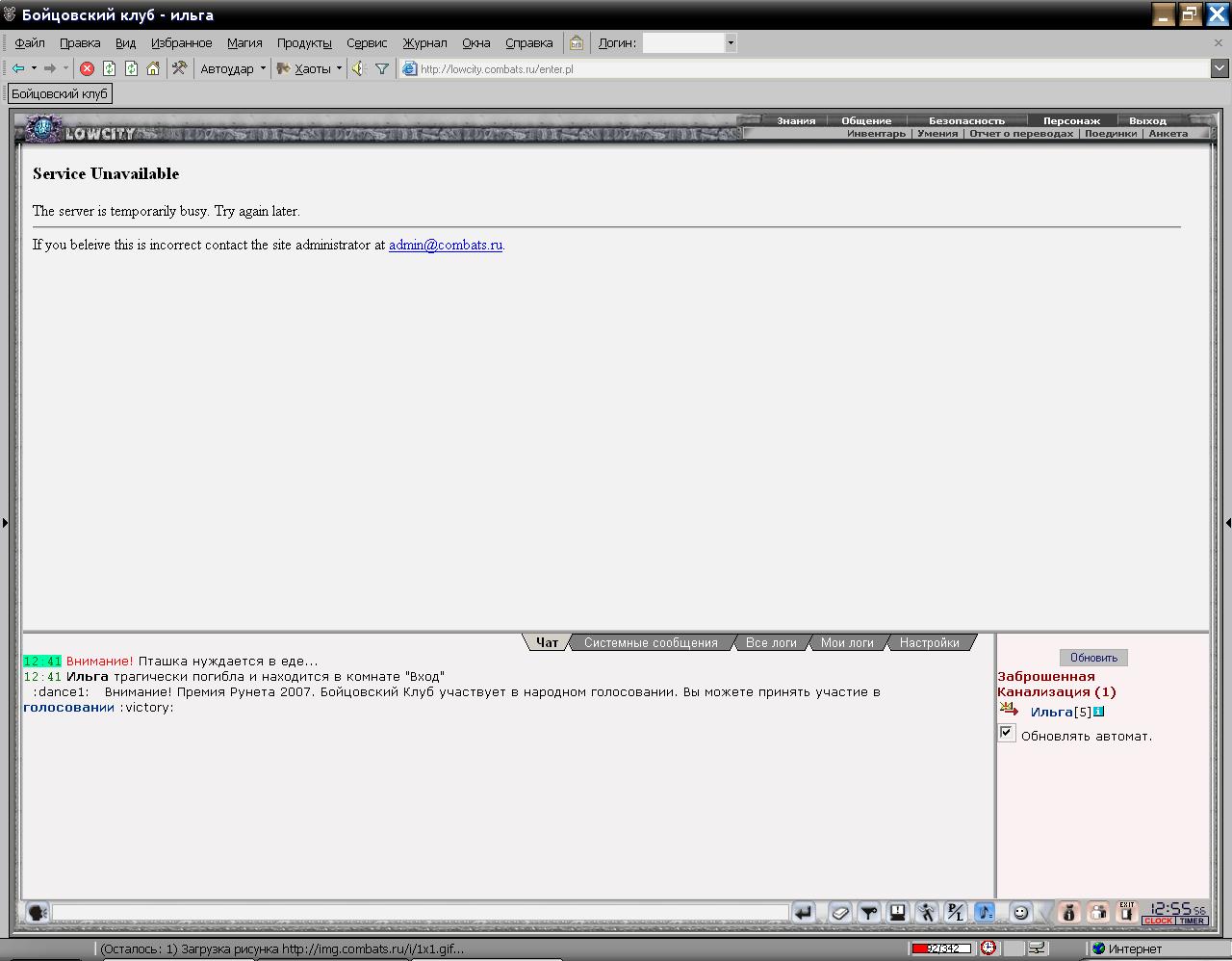Click the Обновить button
Viewport: 1232px width, 961px height.
[x=1093, y=658]
